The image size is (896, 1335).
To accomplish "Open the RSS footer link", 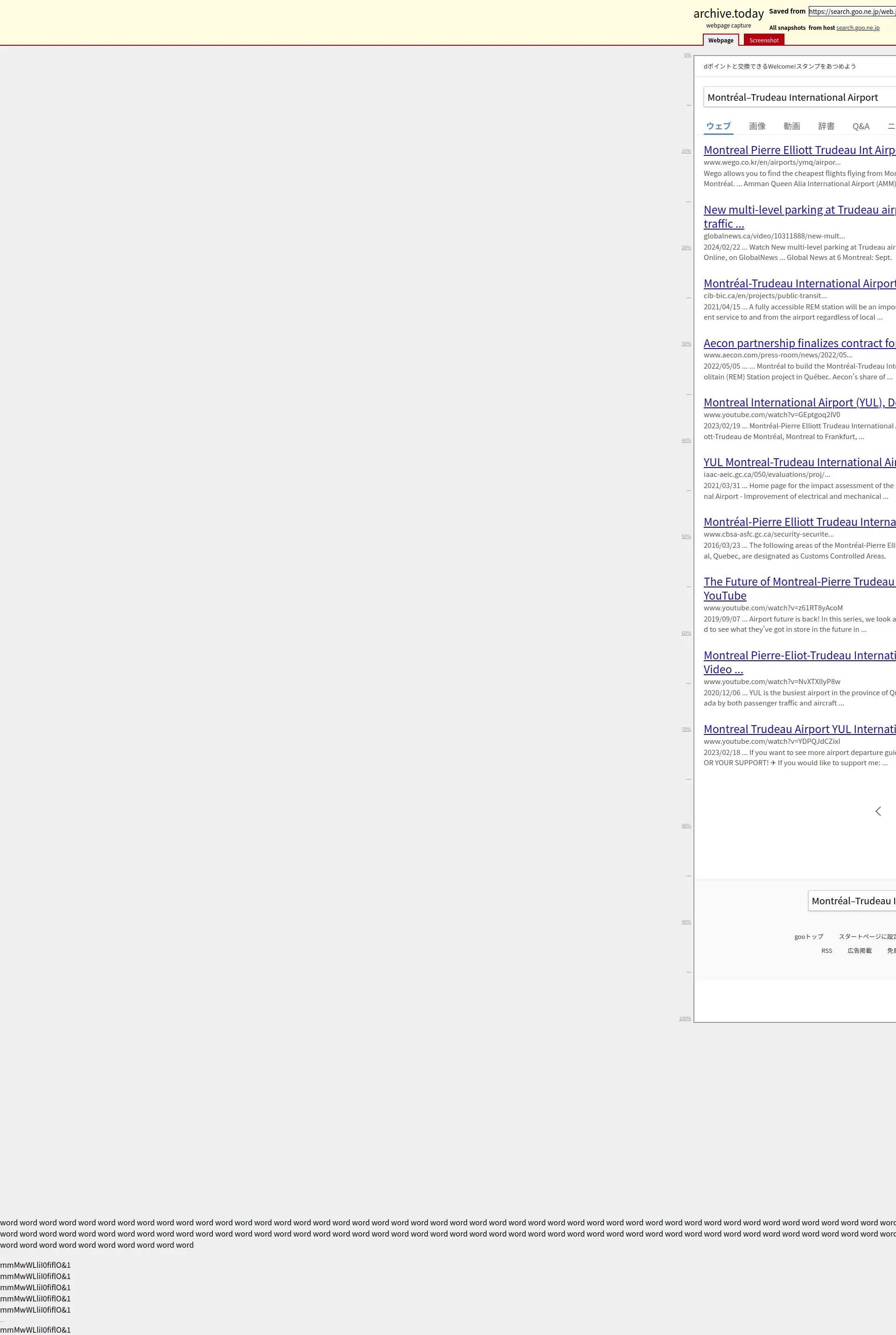I will pyautogui.click(x=826, y=951).
